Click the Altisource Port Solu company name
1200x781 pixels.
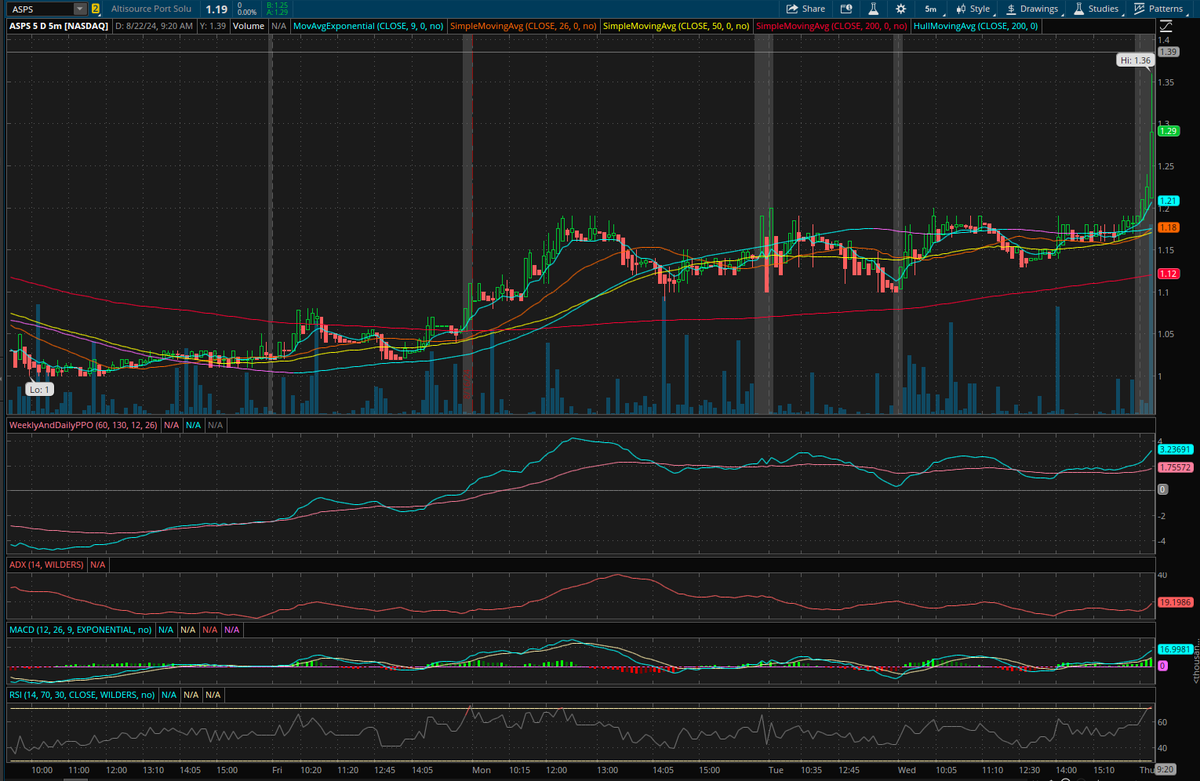point(152,8)
